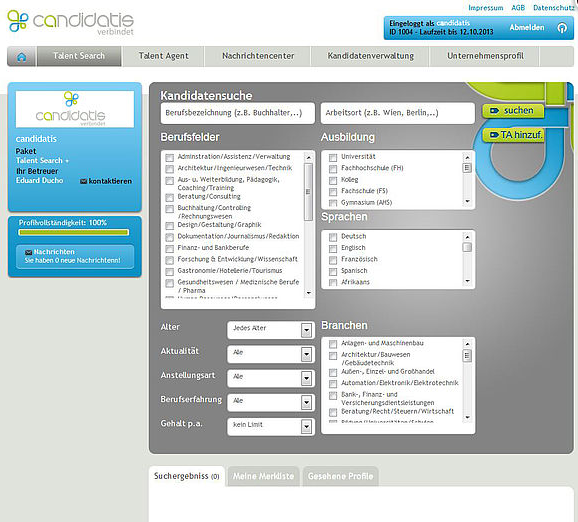Click the suchen button
The width and height of the screenshot is (578, 522).
513,111
